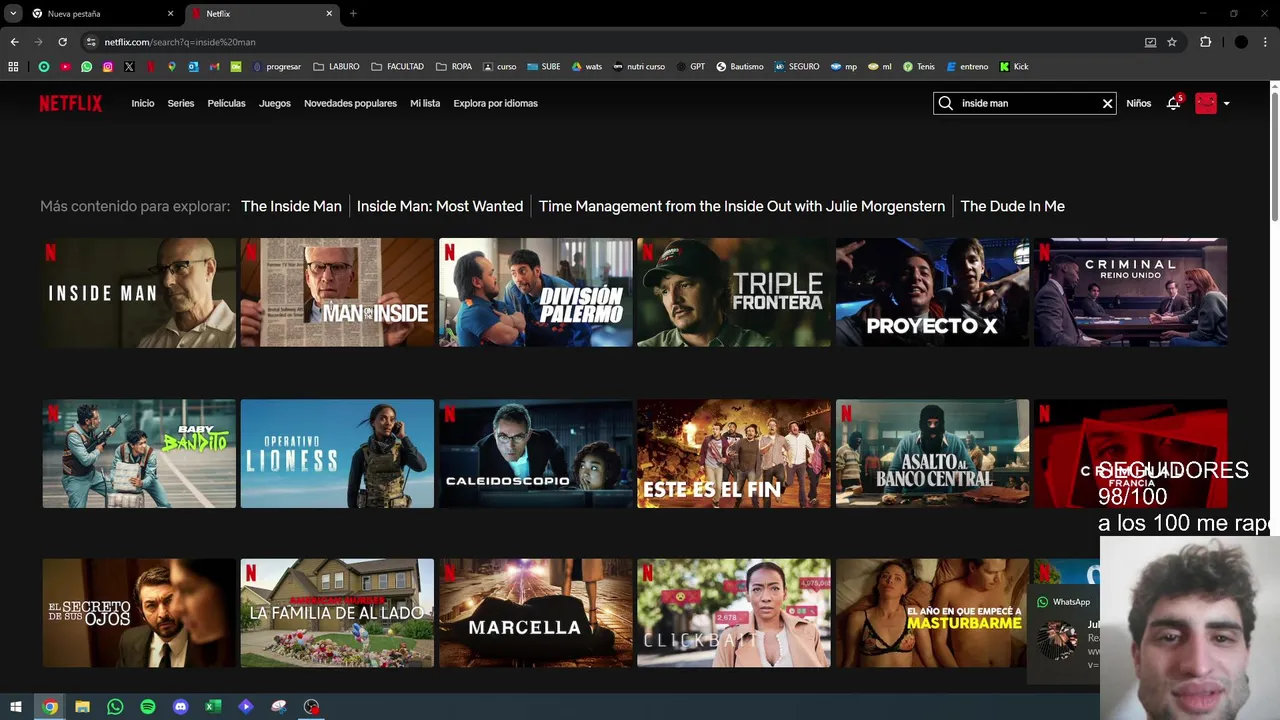Open the Juegos section
Image resolution: width=1280 pixels, height=720 pixels.
point(275,103)
